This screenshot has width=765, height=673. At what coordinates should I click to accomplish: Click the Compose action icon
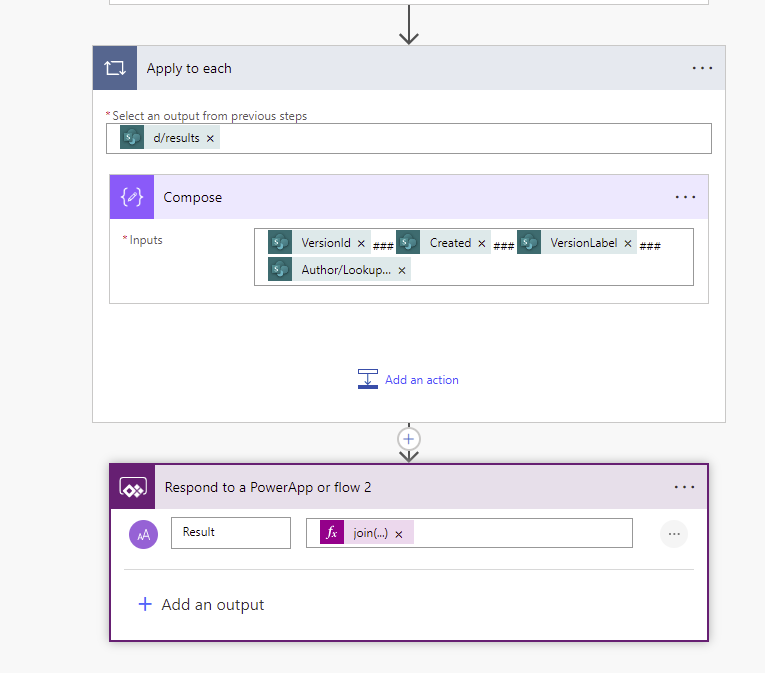point(132,197)
